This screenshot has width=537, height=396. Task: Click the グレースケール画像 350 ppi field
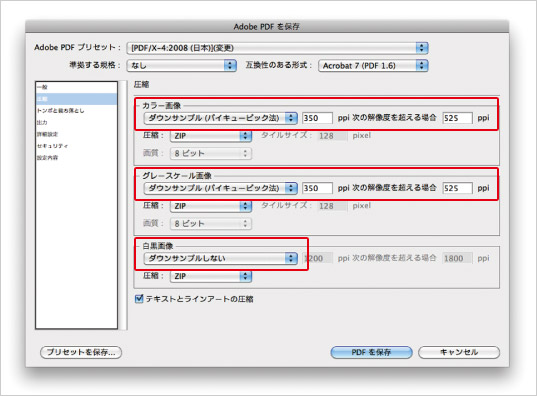(x=317, y=188)
